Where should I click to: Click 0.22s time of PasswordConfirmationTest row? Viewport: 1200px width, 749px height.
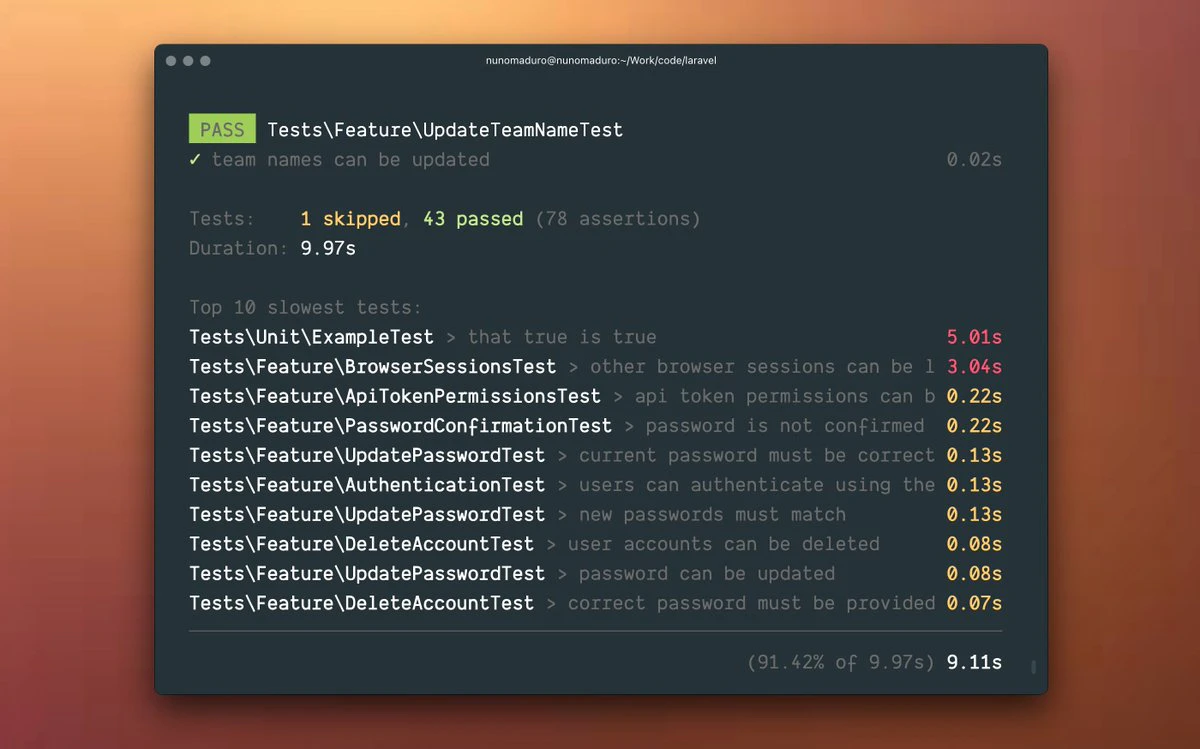[974, 426]
